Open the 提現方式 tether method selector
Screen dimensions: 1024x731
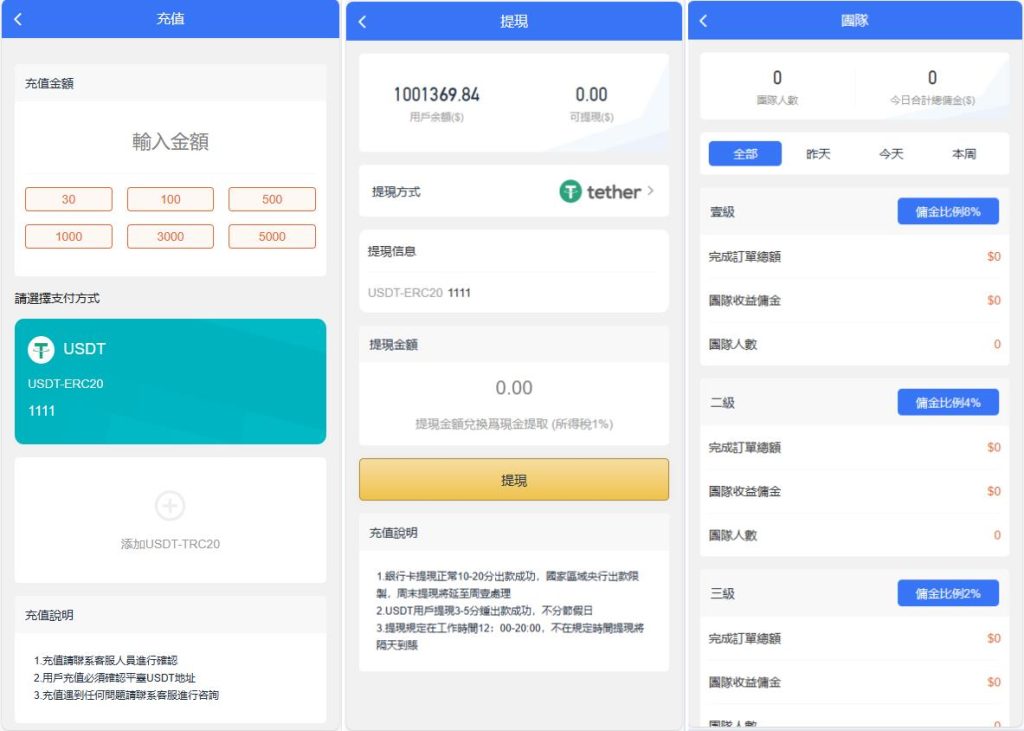pyautogui.click(x=513, y=191)
